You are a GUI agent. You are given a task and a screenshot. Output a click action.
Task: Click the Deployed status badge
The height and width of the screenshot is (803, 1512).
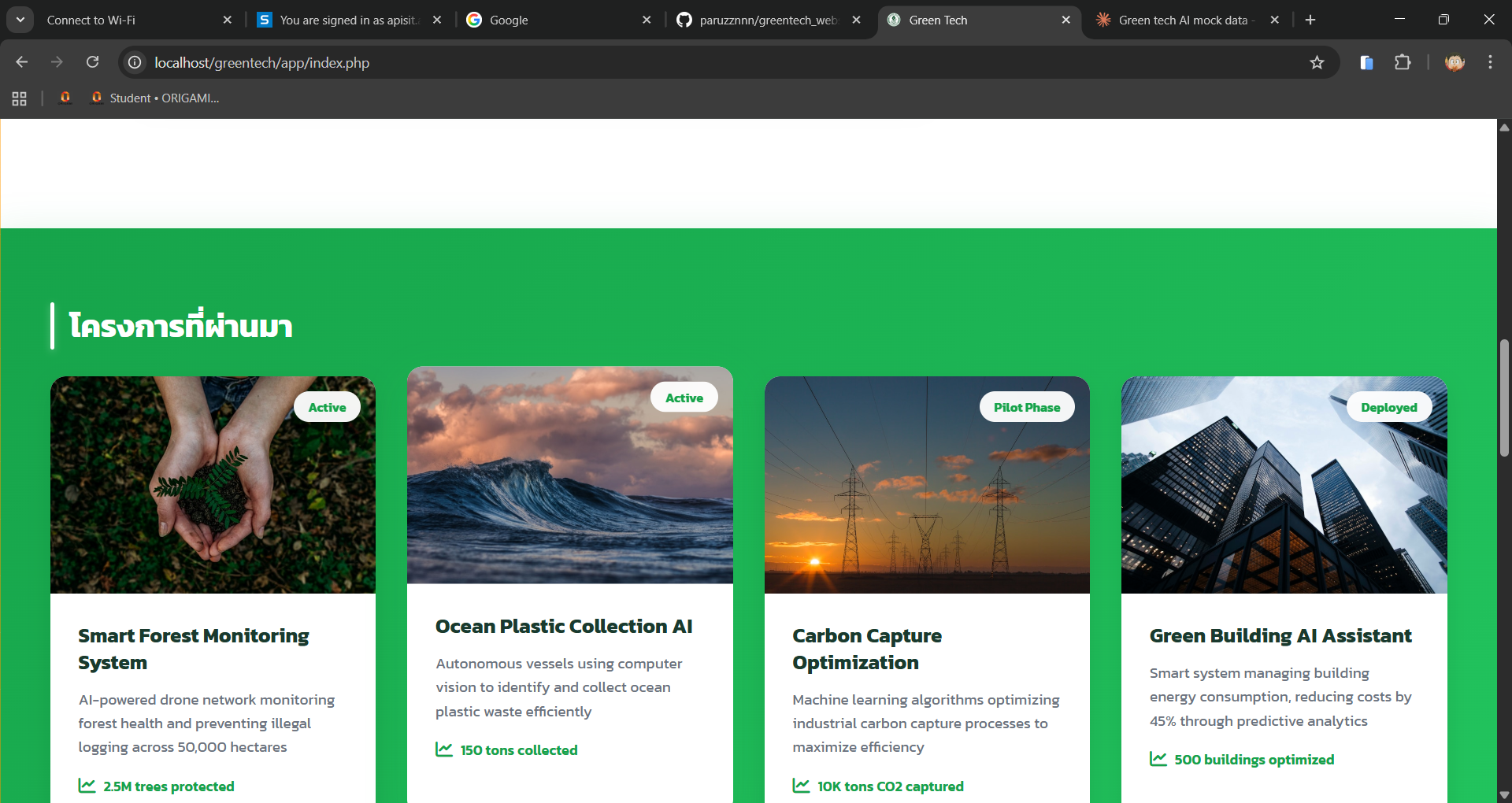pyautogui.click(x=1388, y=407)
